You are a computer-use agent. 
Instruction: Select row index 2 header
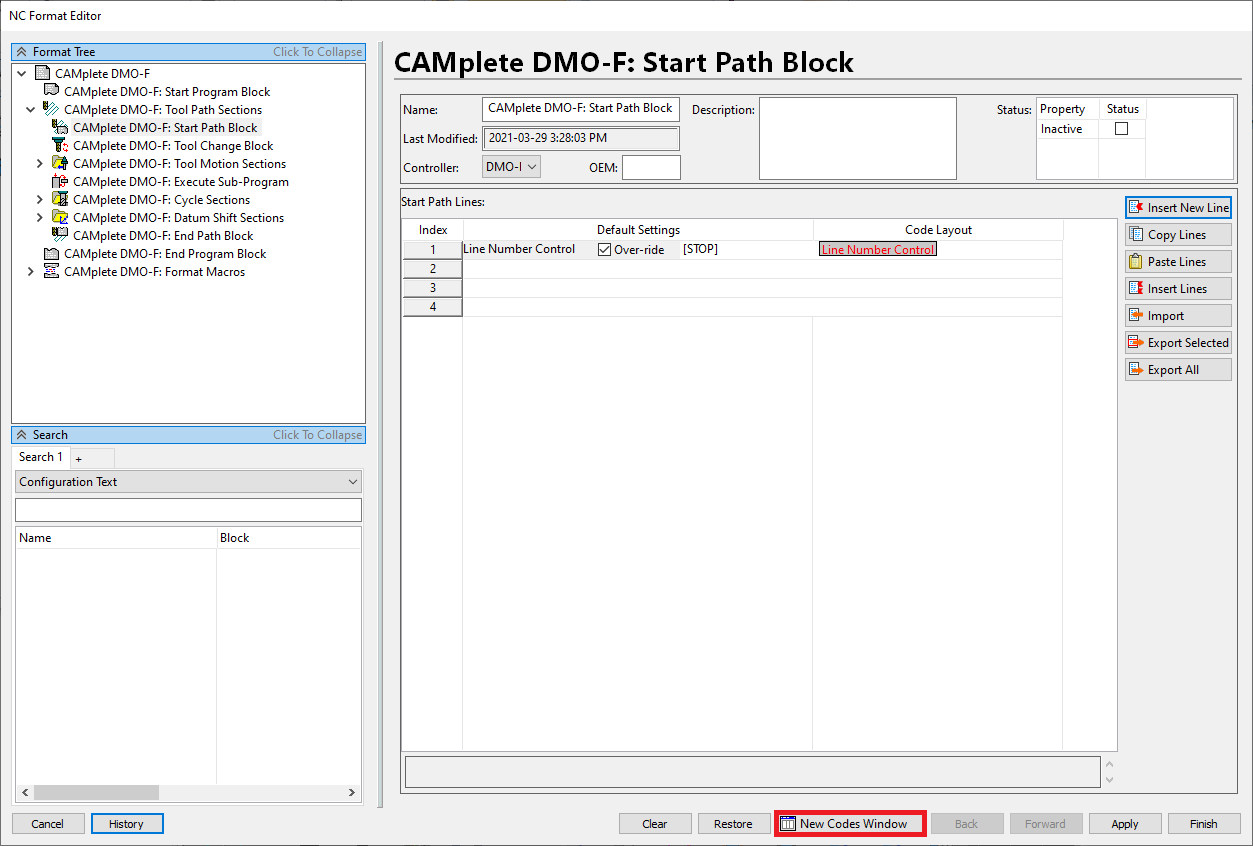433,269
